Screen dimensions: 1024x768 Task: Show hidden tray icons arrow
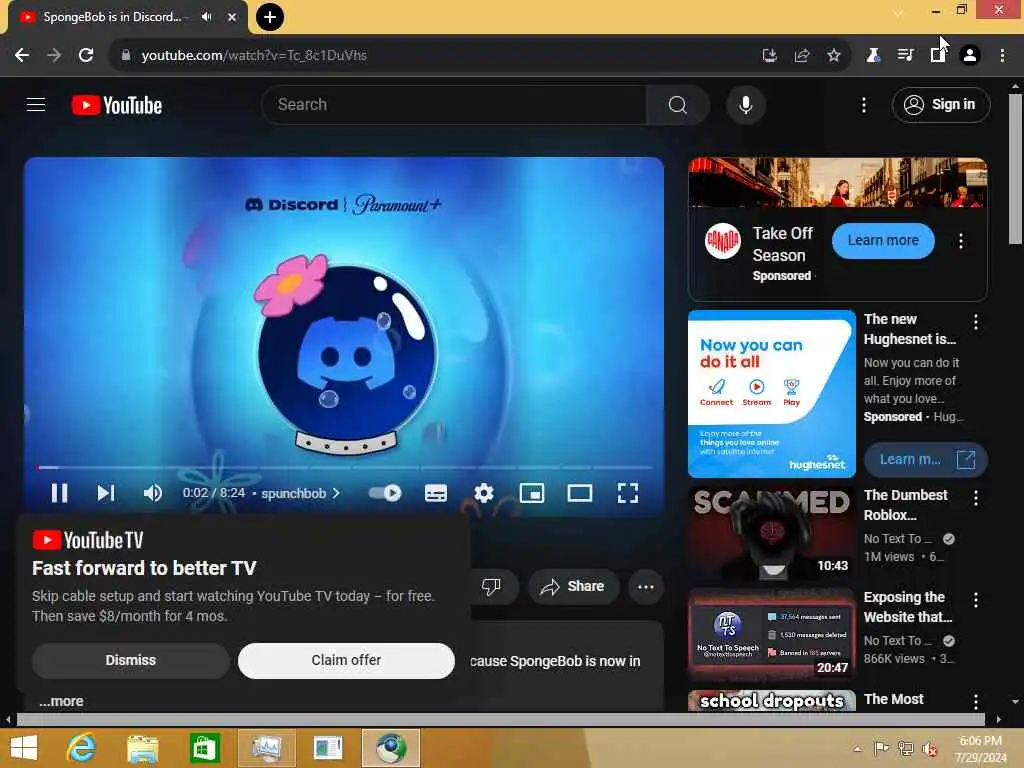point(857,749)
